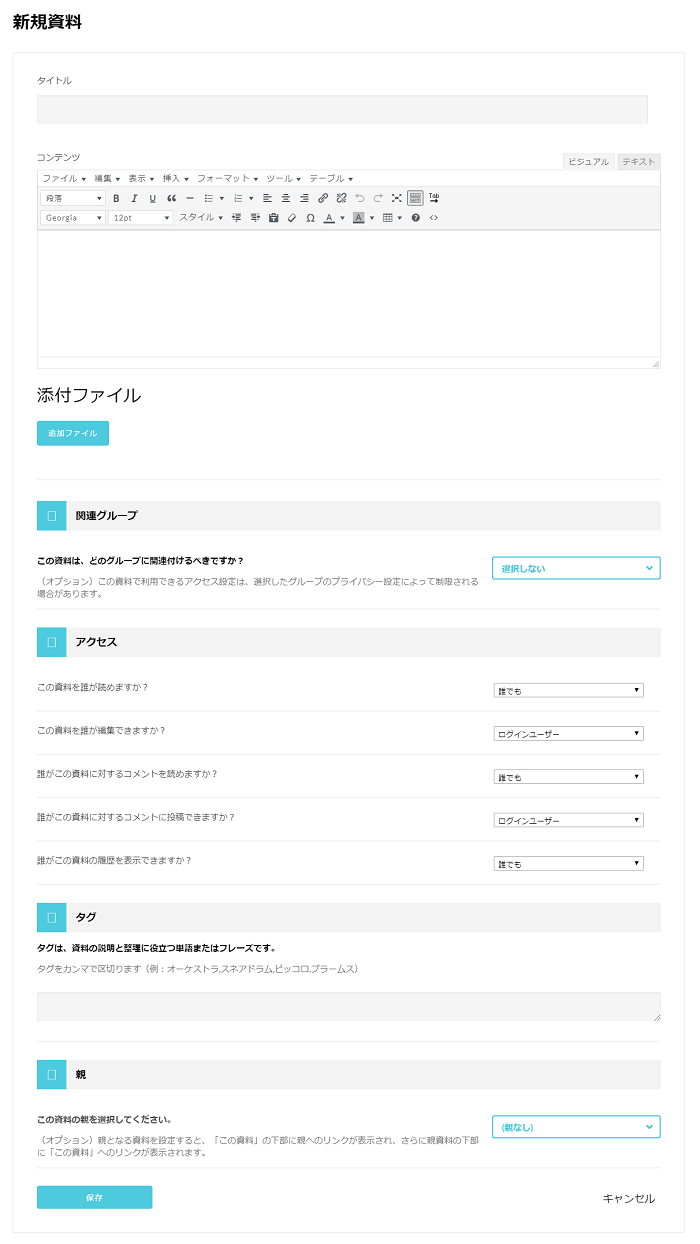Paste as text icon
The image size is (700, 1244).
point(273,217)
